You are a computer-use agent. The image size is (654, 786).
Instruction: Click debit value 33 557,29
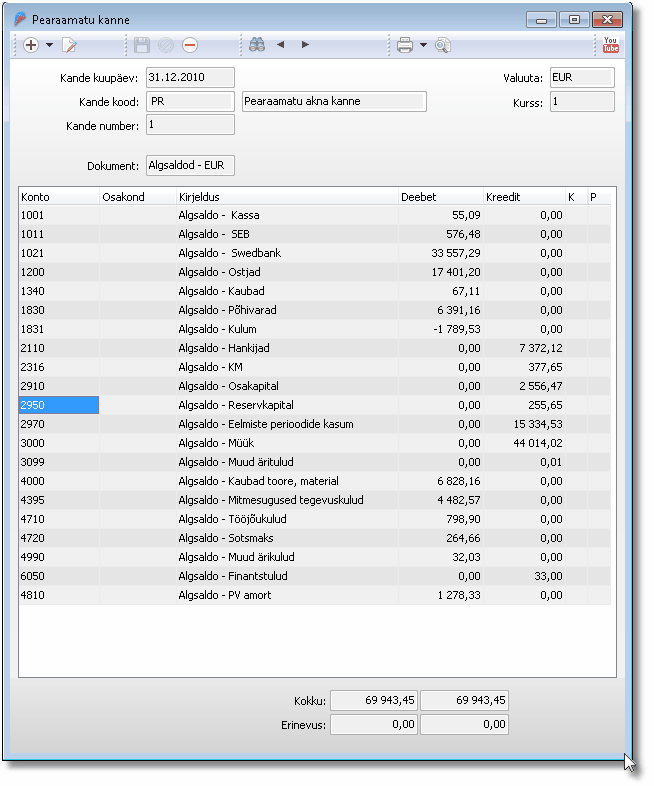coord(456,253)
